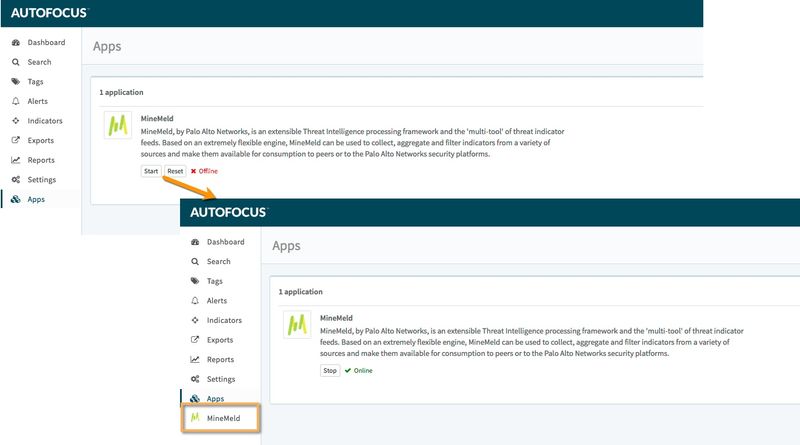Open Tags label in upper window menu
Image resolution: width=800 pixels, height=445 pixels.
(x=35, y=82)
